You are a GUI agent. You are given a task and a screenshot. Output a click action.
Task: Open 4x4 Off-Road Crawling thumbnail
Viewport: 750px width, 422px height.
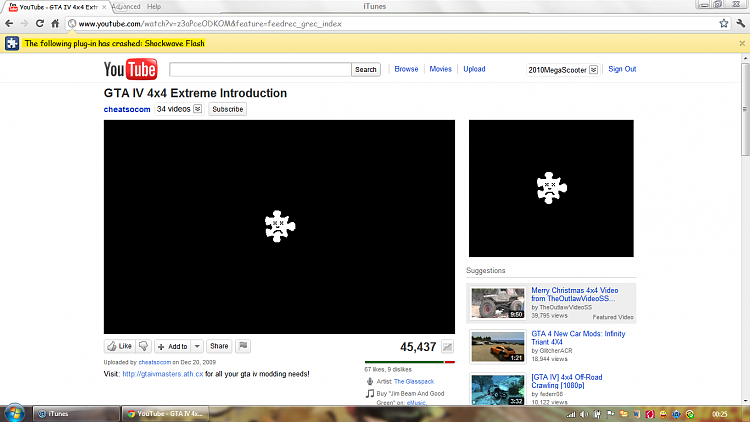pos(497,389)
